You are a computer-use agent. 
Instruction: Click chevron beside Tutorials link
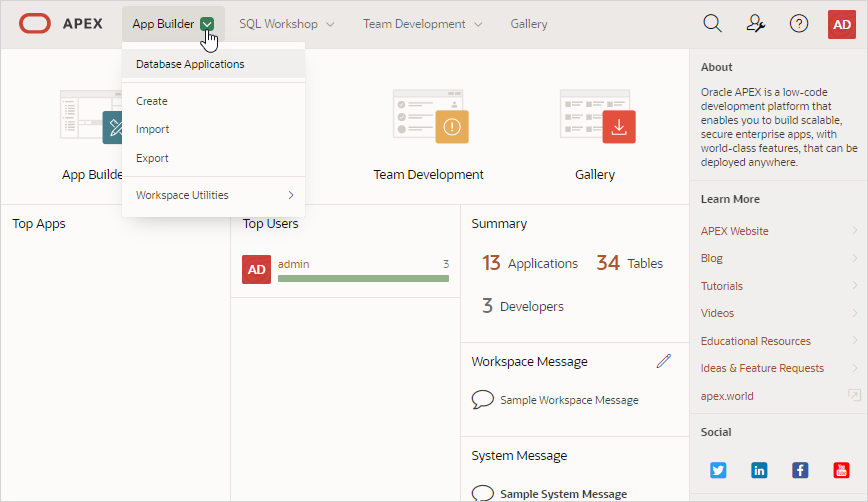click(x=855, y=286)
